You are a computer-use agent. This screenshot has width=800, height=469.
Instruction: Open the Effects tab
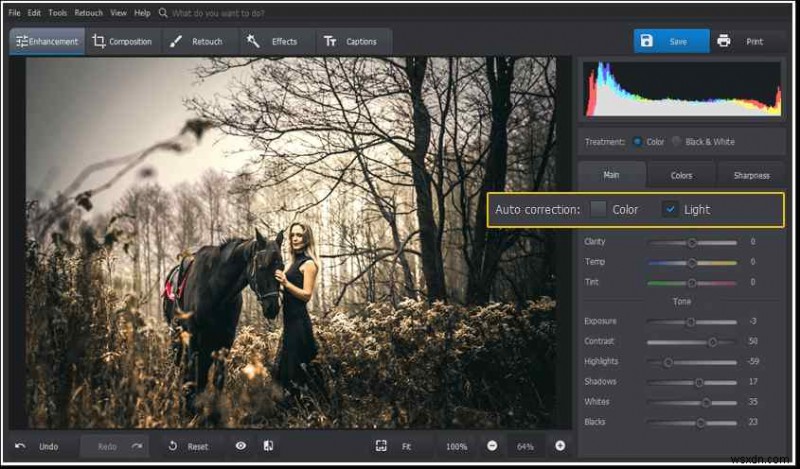[x=277, y=41]
